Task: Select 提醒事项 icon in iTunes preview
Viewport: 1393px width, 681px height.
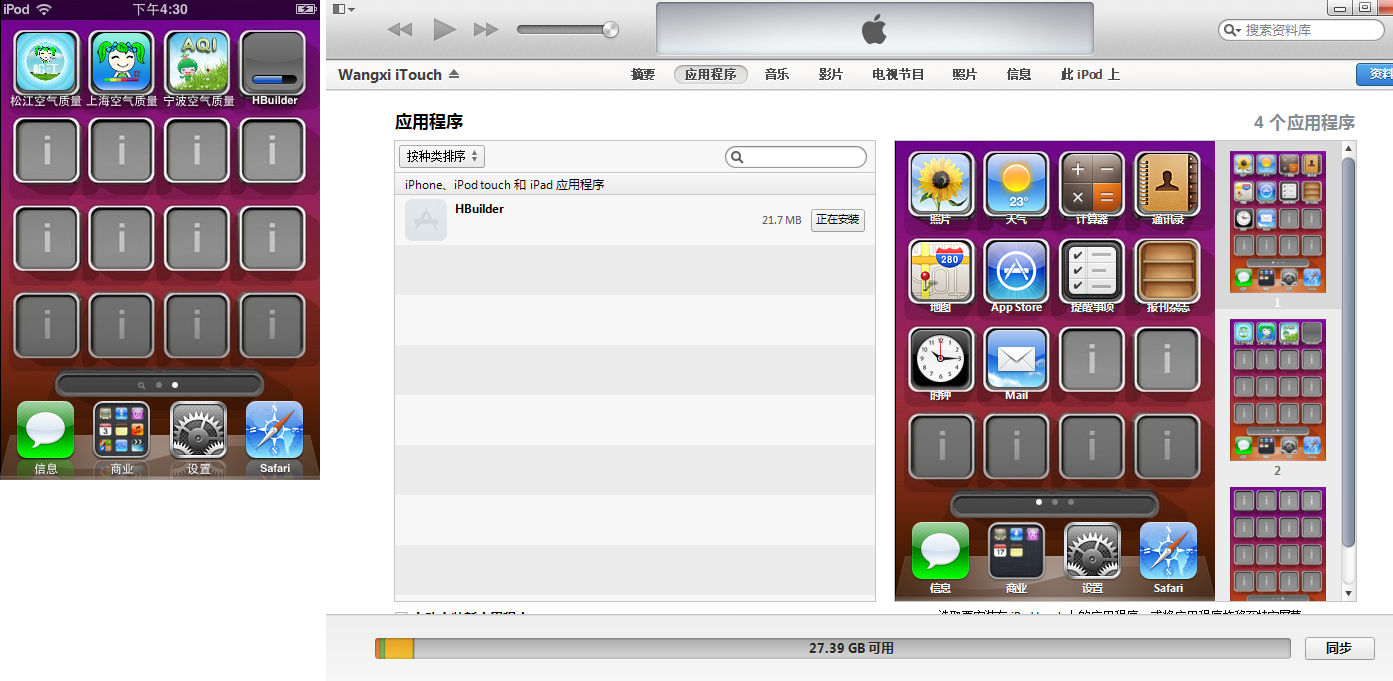Action: click(x=1092, y=271)
